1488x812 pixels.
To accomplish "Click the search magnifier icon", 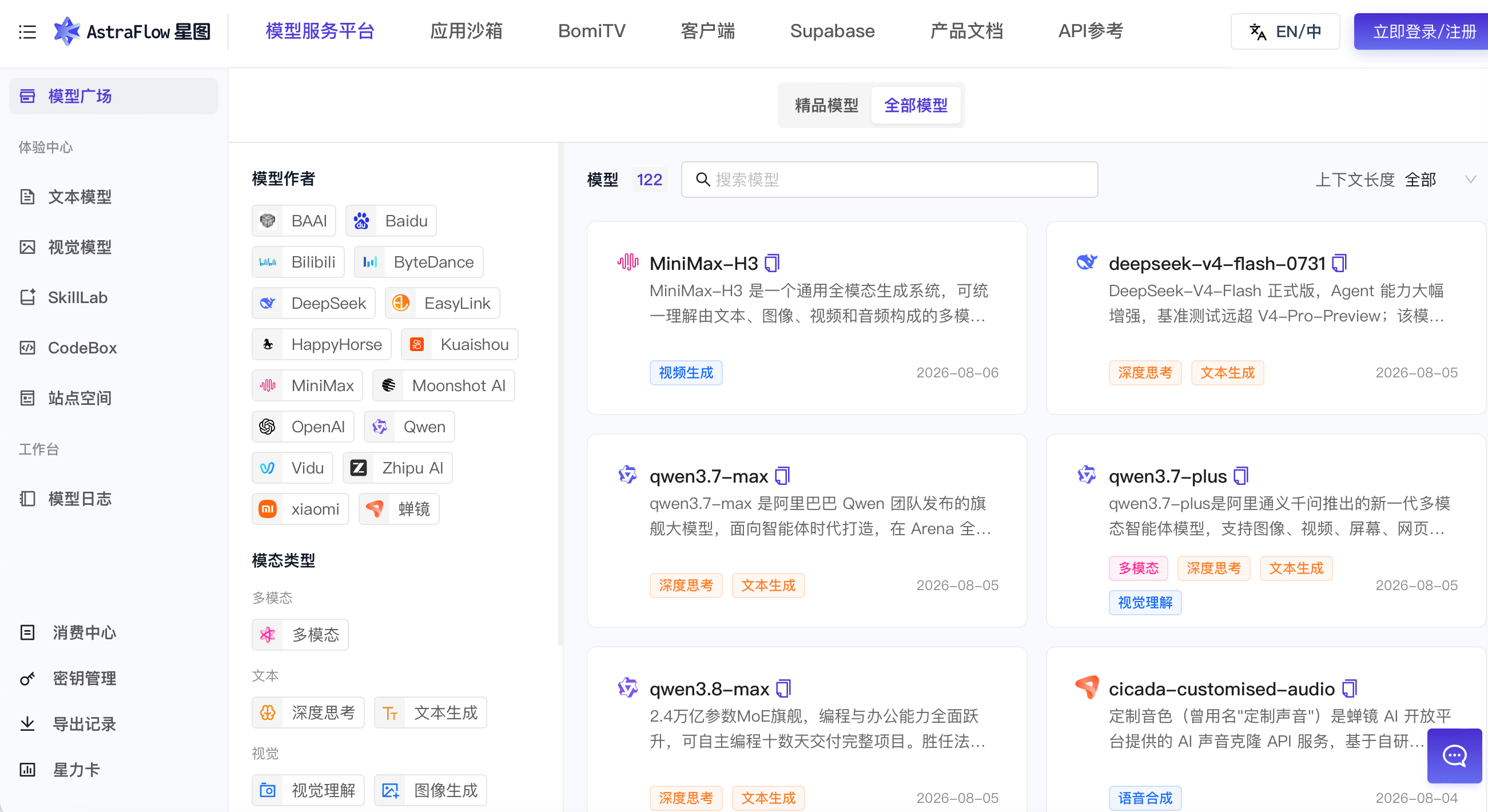I will click(702, 180).
